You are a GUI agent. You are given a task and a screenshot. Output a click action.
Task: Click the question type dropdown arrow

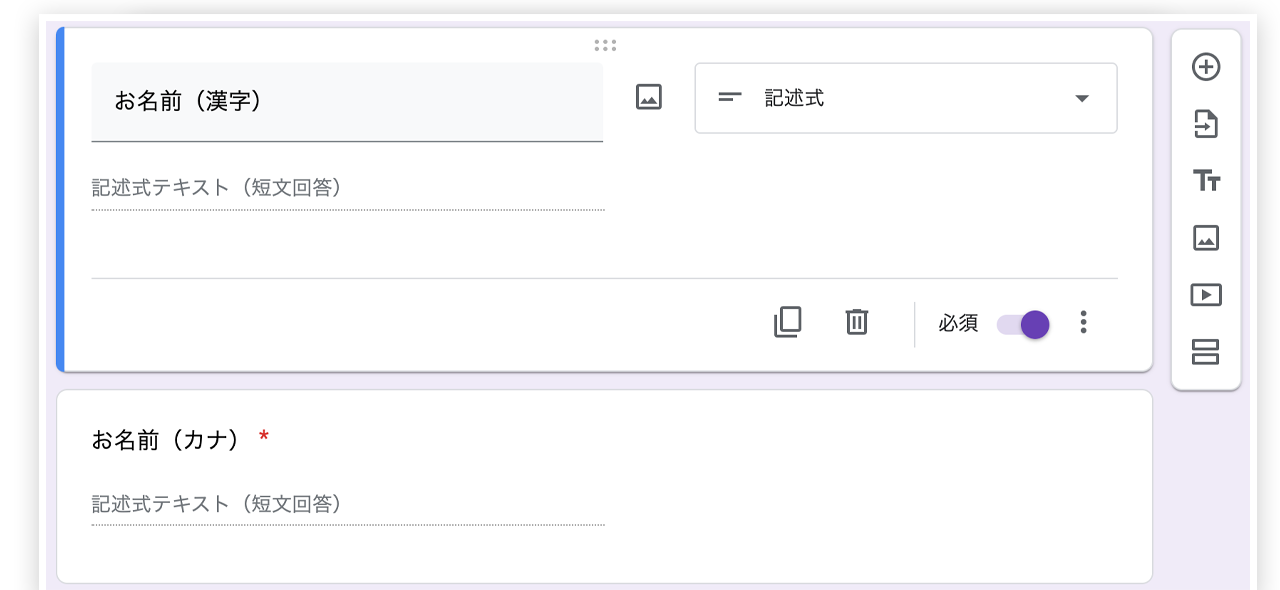click(1081, 98)
